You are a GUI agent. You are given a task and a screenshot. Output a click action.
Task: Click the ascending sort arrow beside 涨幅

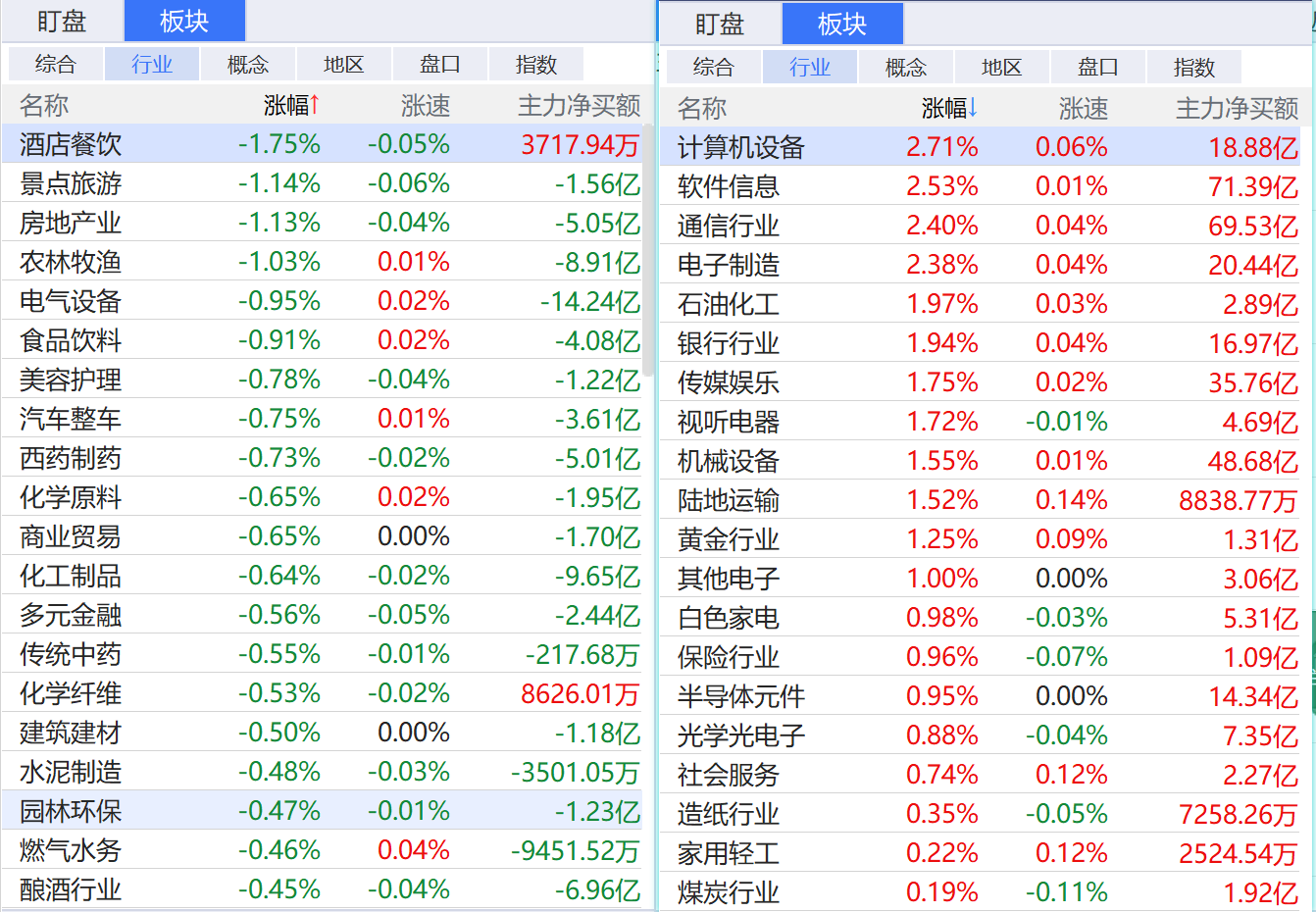[x=315, y=105]
